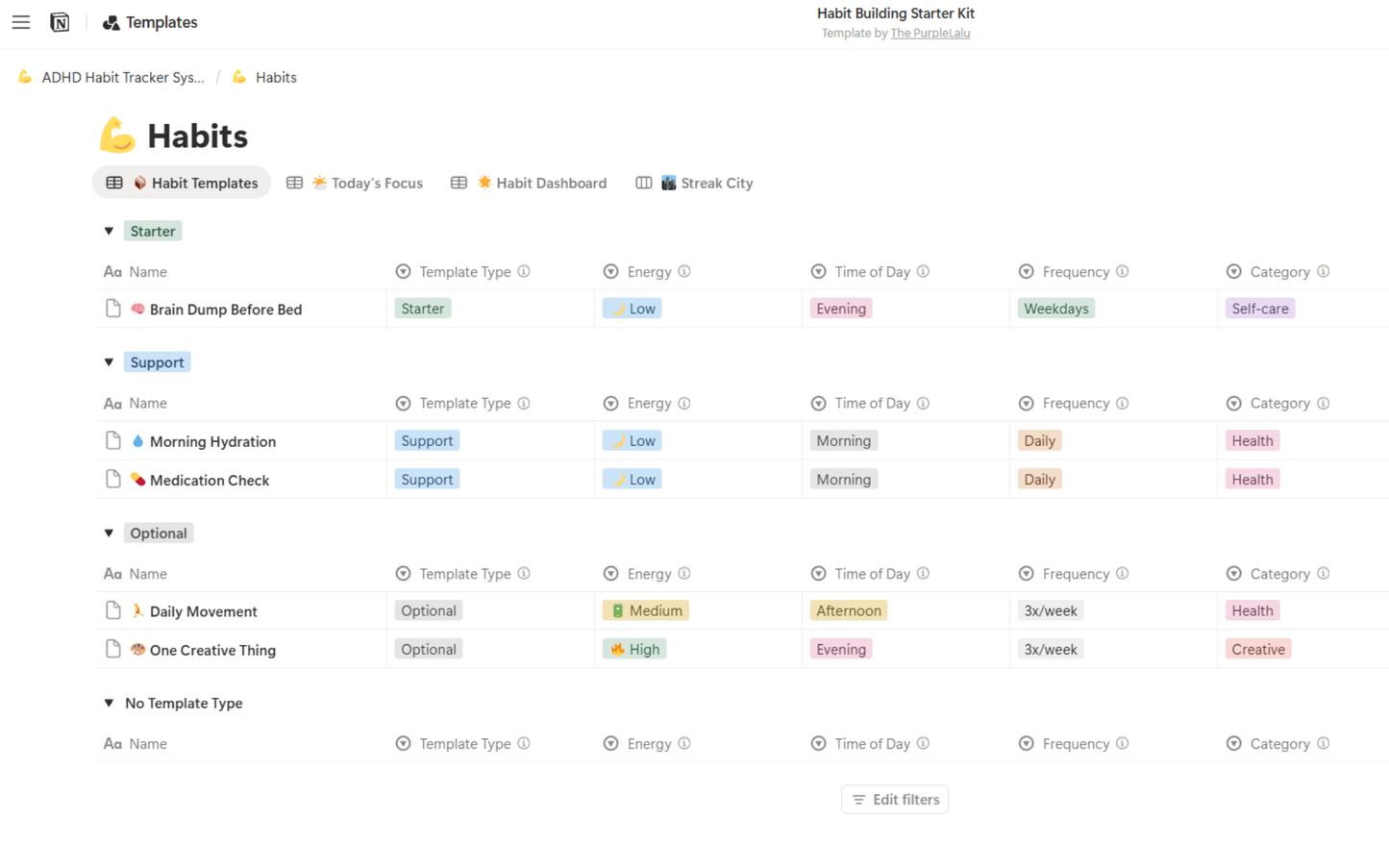The image size is (1389, 868).
Task: Click the flexed arm emoji icon beside Habits title
Action: click(117, 136)
